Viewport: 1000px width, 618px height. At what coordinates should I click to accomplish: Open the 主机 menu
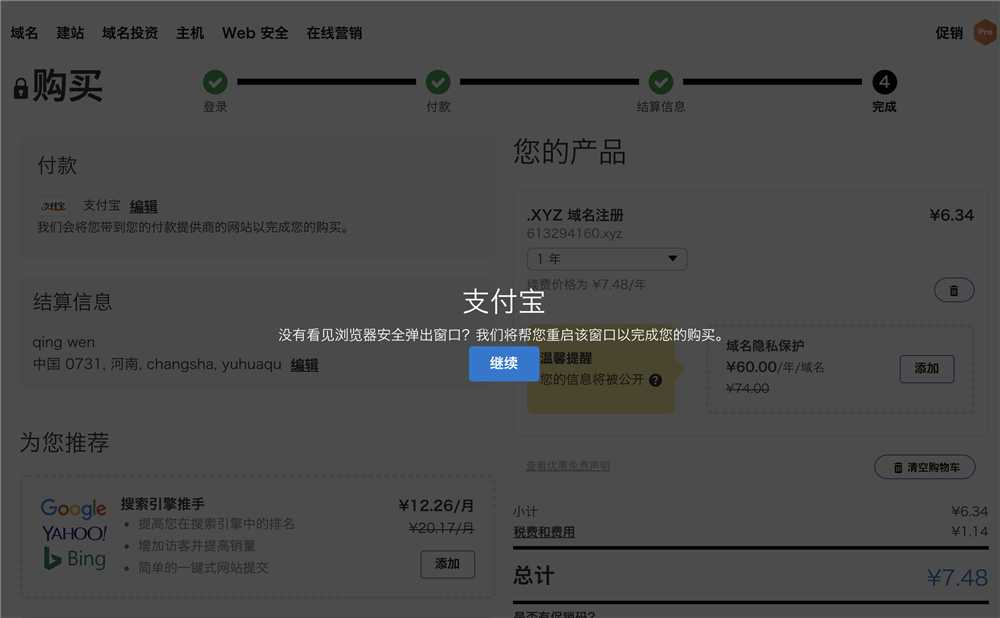click(x=190, y=33)
